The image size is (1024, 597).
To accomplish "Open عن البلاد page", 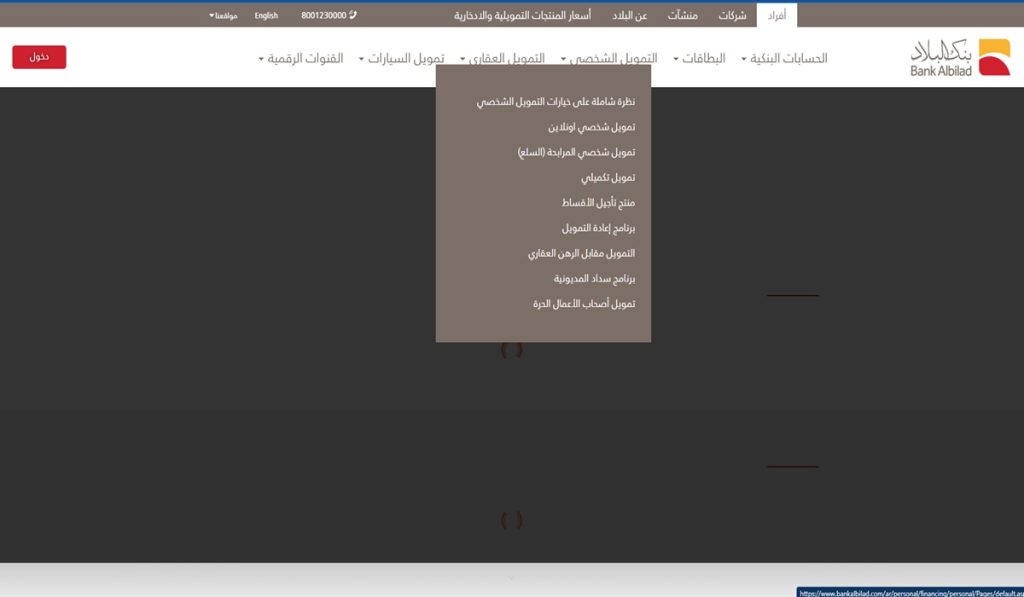I will point(630,15).
